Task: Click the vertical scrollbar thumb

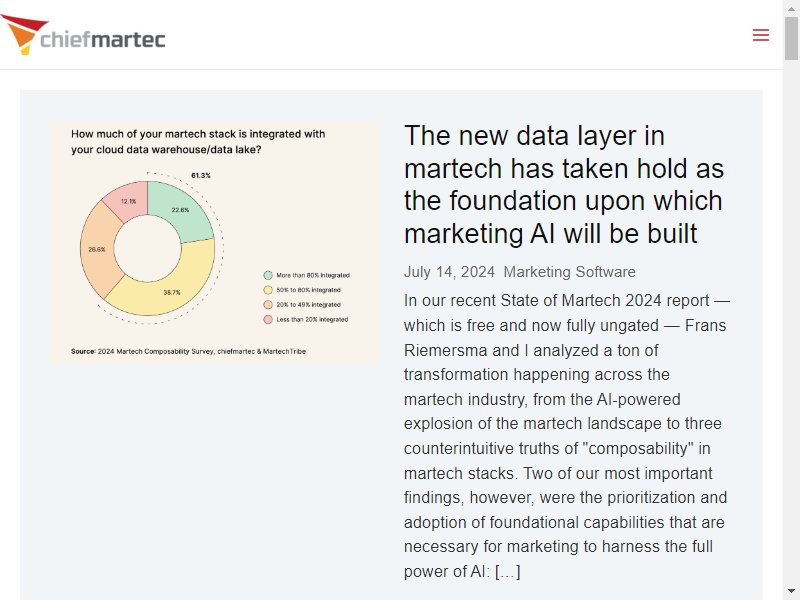Action: click(x=791, y=38)
